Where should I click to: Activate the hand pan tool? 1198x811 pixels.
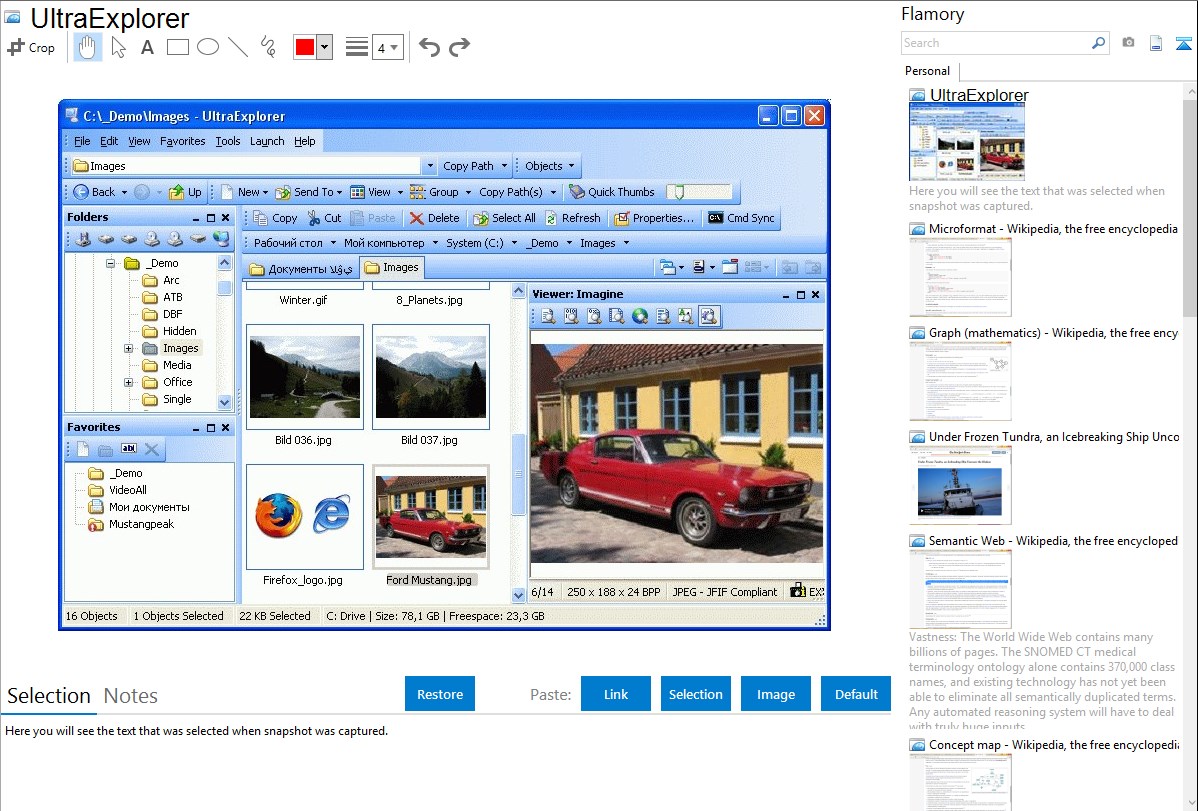(87, 47)
